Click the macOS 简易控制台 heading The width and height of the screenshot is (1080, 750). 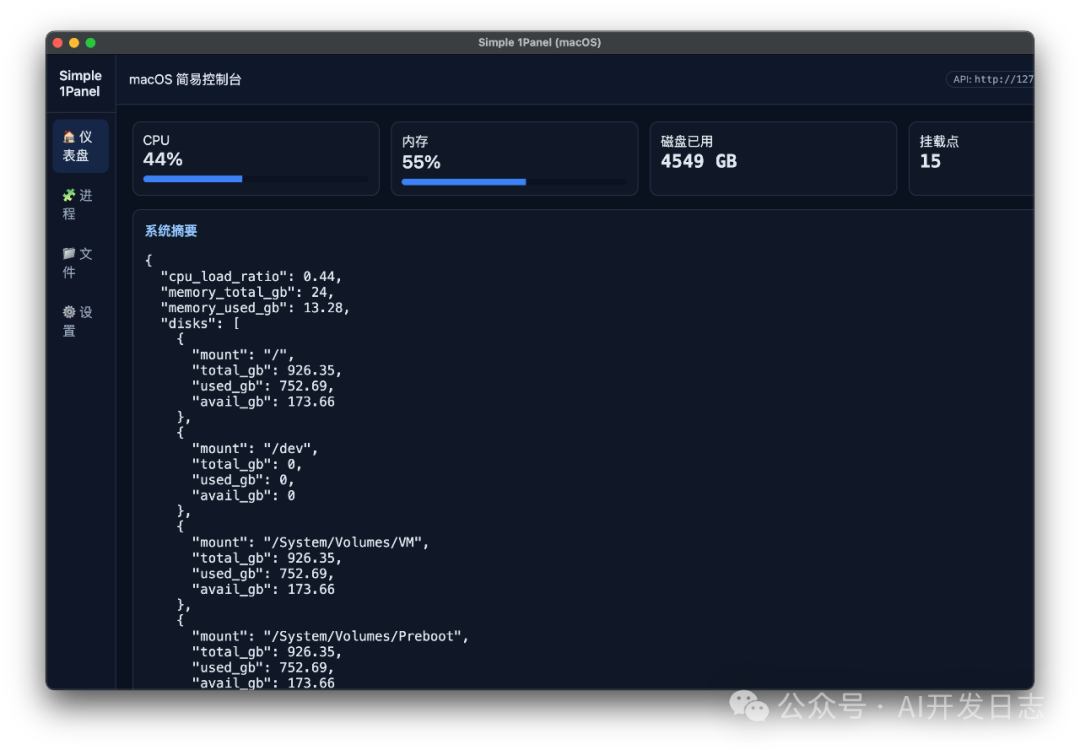click(x=185, y=79)
